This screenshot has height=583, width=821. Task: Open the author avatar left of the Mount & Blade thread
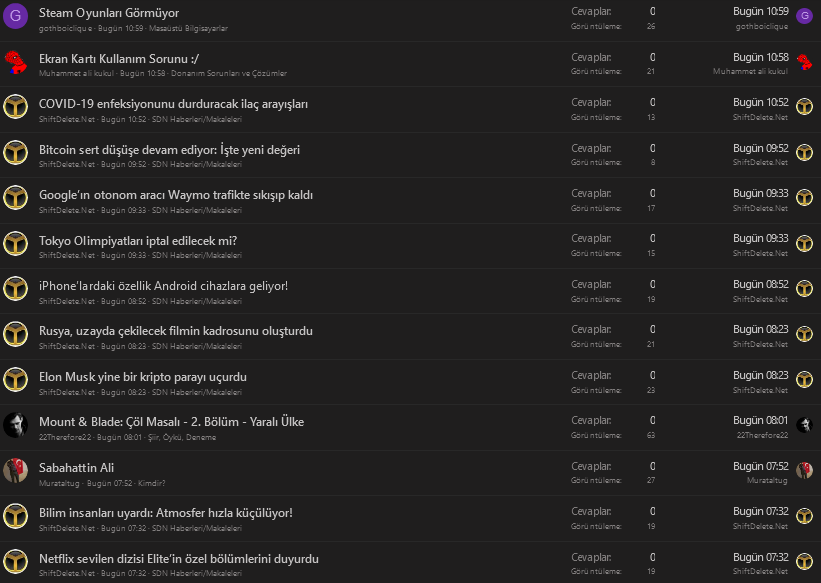click(x=15, y=425)
